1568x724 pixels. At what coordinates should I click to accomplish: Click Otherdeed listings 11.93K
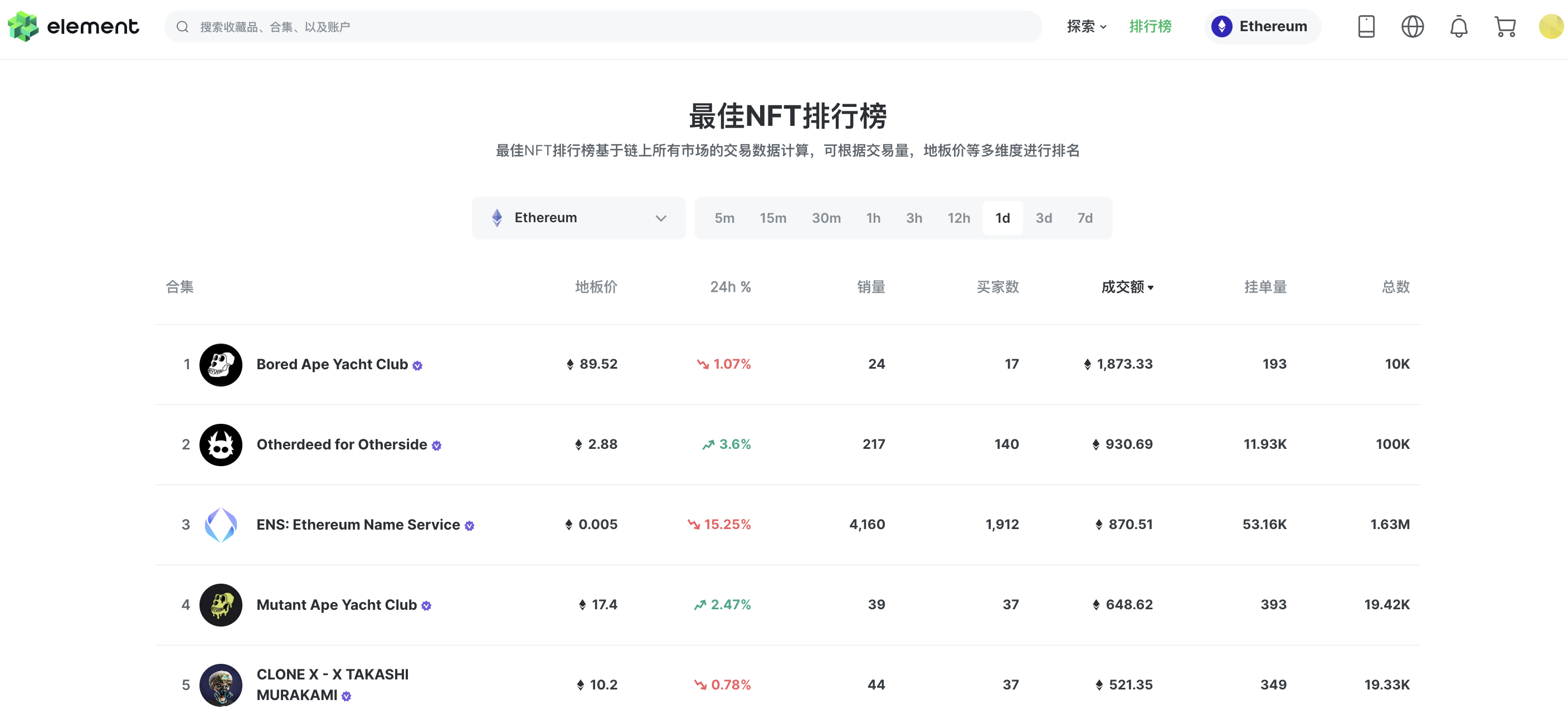1265,444
